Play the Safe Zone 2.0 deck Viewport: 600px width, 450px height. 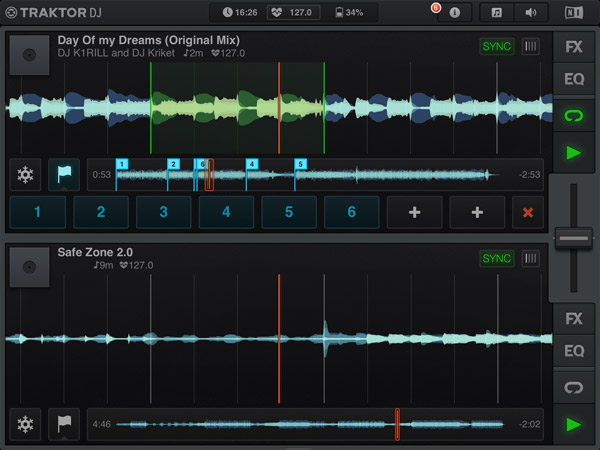tap(574, 424)
